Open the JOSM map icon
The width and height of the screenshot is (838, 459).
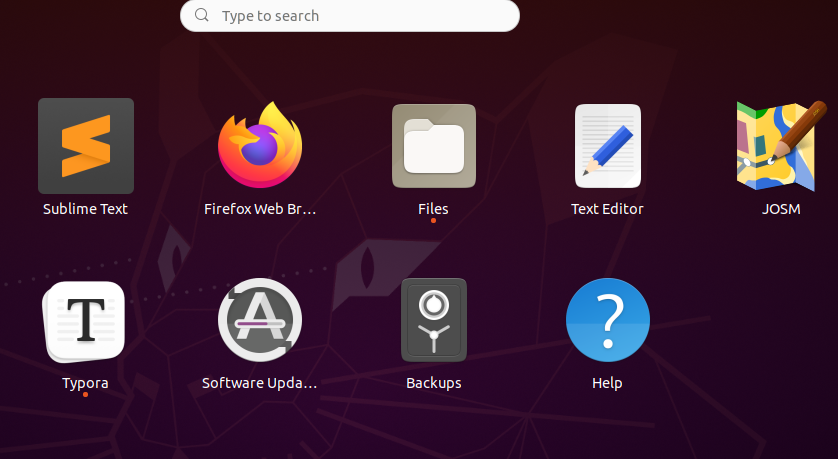781,145
